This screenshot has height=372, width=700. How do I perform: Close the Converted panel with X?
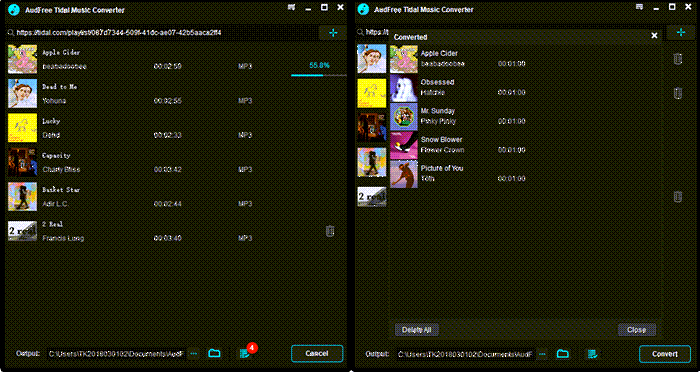tap(654, 35)
